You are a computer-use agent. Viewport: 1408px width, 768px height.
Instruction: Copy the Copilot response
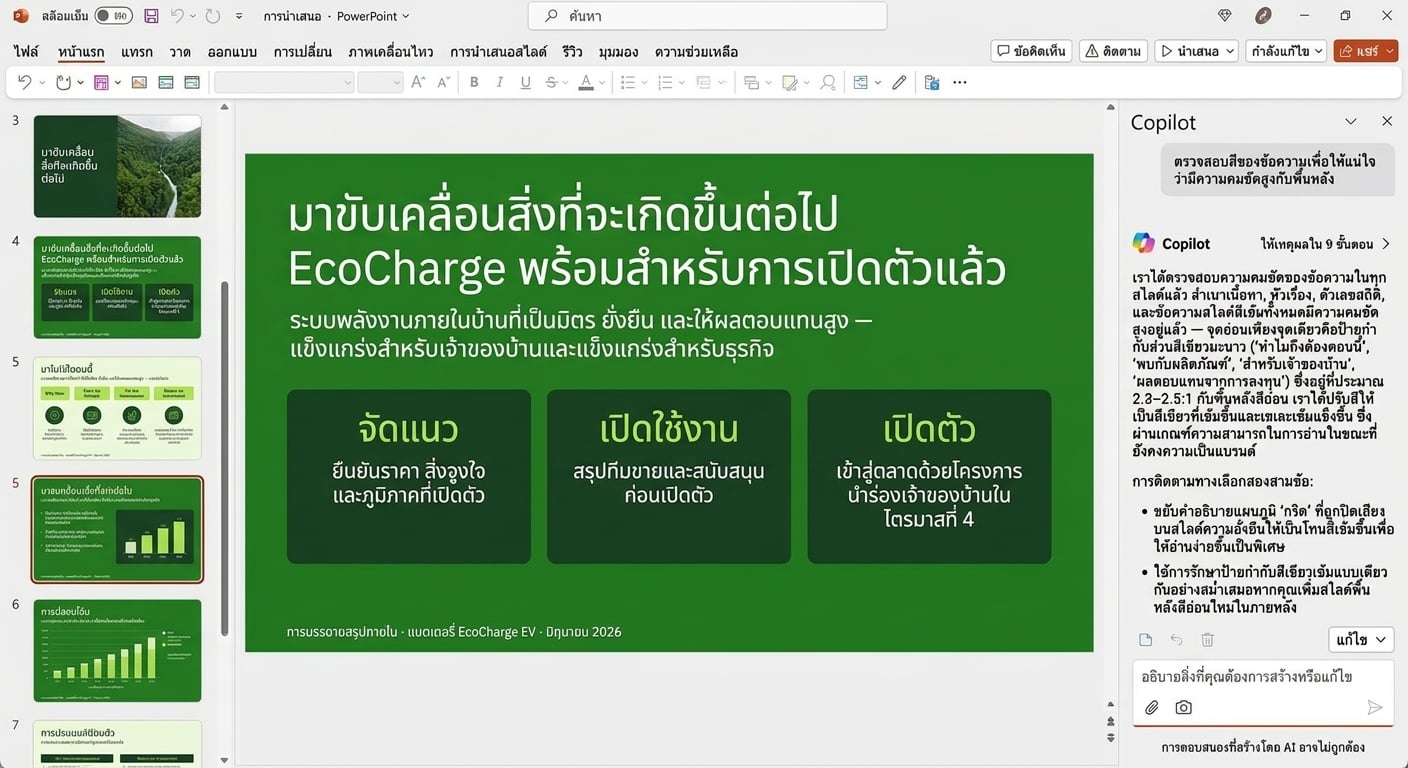pyautogui.click(x=1146, y=640)
